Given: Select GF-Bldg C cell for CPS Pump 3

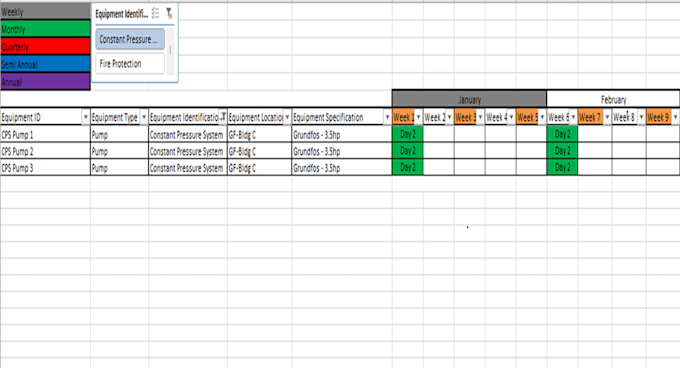Looking at the screenshot, I should coord(260,168).
